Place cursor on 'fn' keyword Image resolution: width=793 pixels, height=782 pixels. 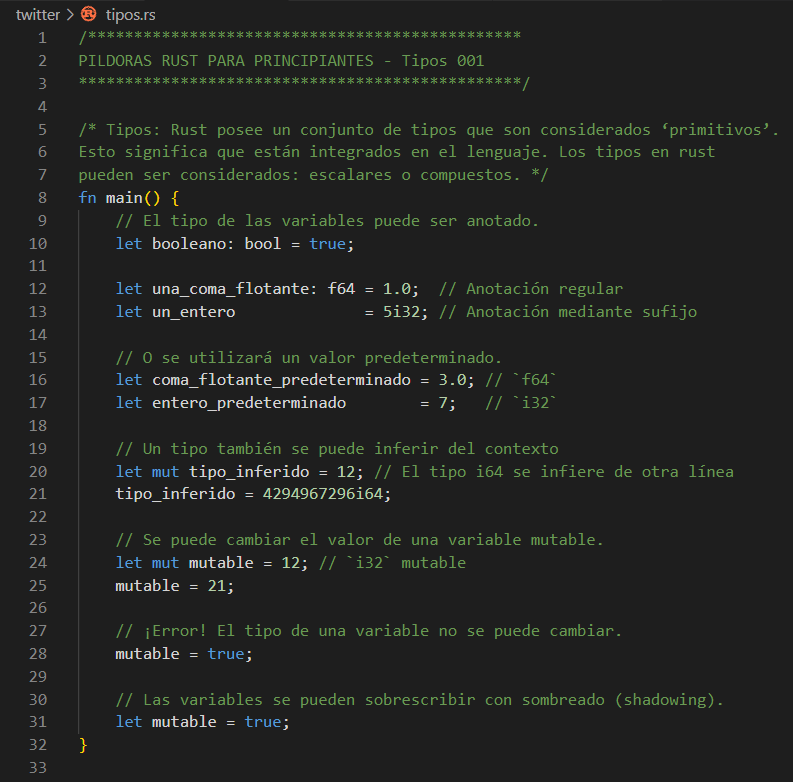coord(87,198)
